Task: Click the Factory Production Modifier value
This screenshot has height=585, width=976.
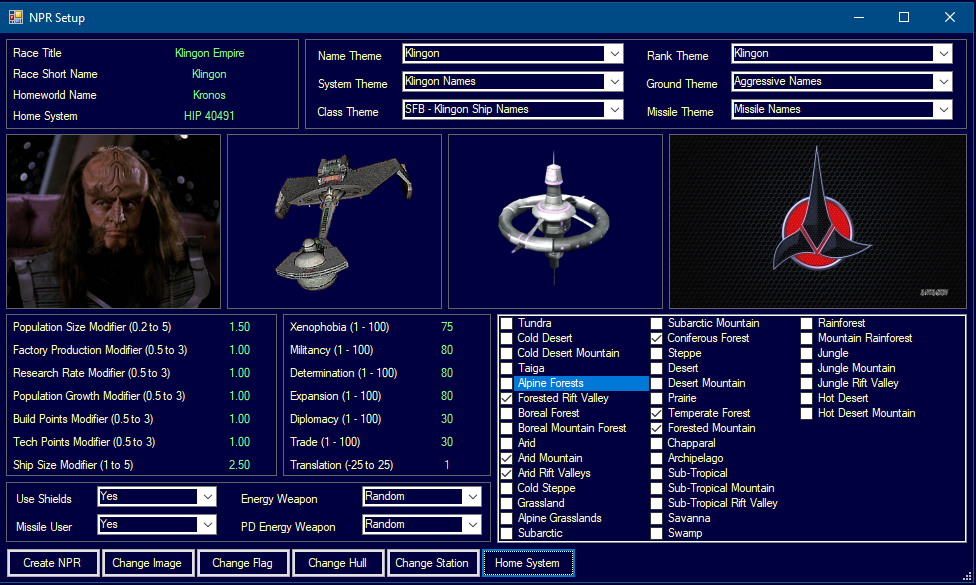Action: point(240,350)
